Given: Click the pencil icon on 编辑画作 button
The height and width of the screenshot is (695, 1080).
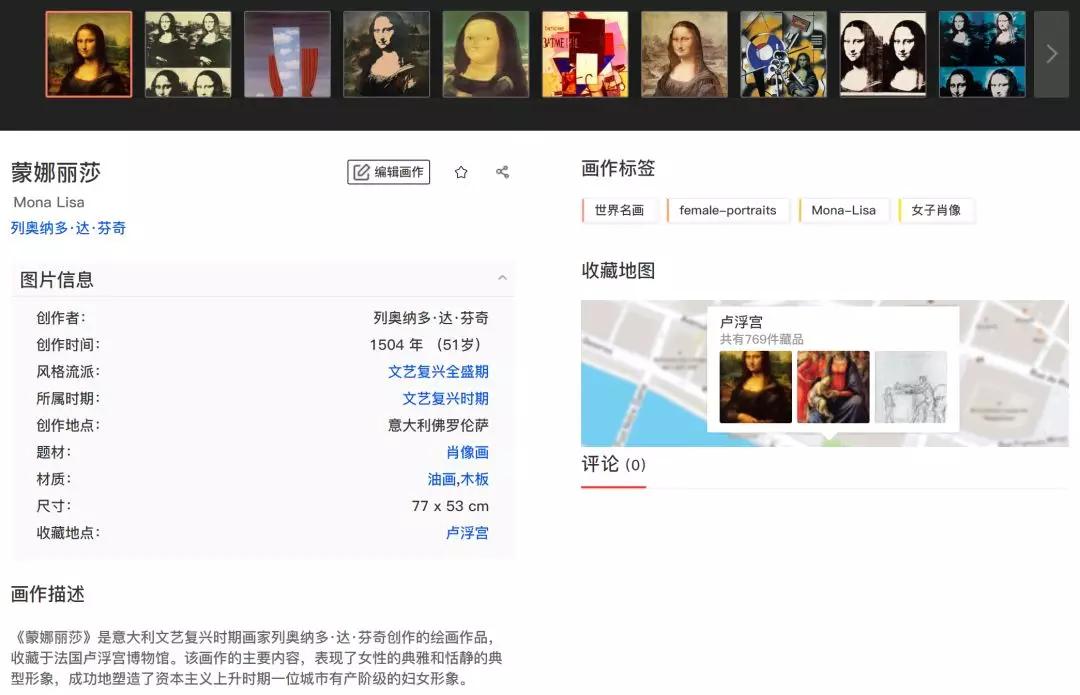Looking at the screenshot, I should point(360,171).
